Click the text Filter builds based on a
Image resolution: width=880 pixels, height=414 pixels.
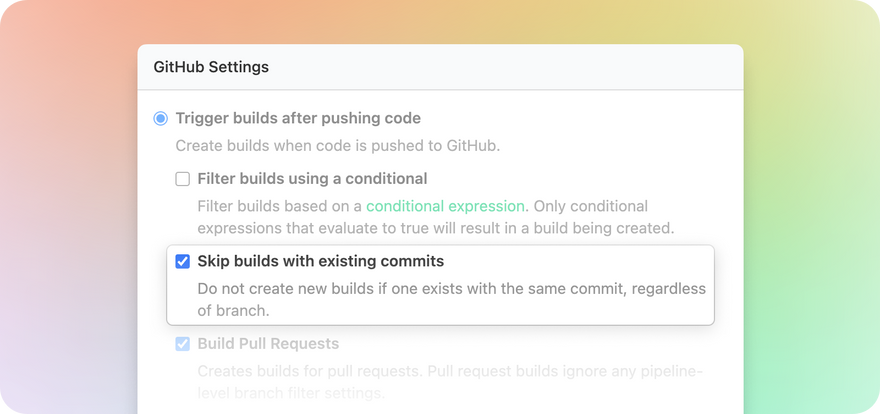[x=279, y=207]
